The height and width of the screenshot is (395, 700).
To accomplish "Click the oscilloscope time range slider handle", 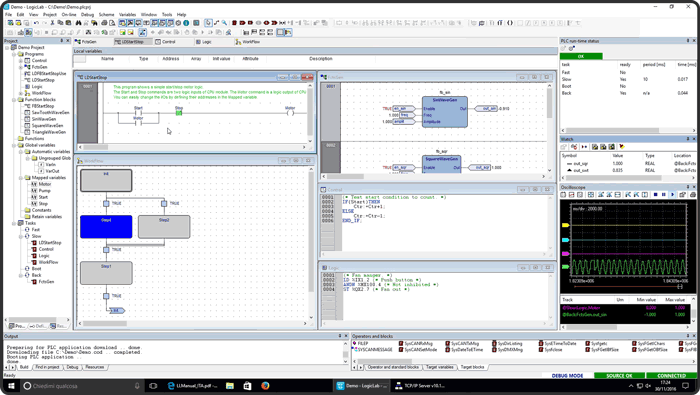I will click(680, 287).
